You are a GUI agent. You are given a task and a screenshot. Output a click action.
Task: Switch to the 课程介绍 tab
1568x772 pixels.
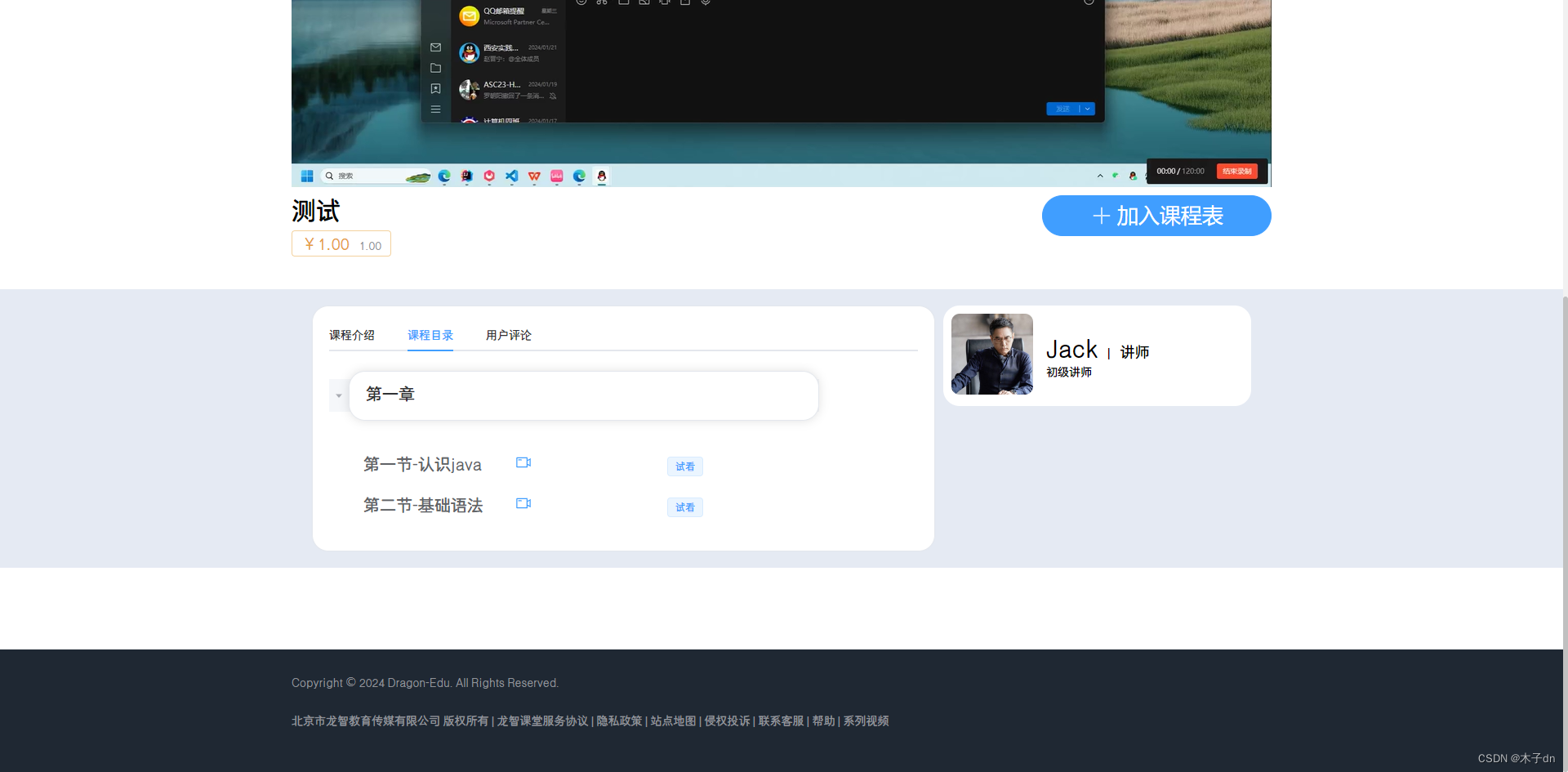click(x=352, y=335)
